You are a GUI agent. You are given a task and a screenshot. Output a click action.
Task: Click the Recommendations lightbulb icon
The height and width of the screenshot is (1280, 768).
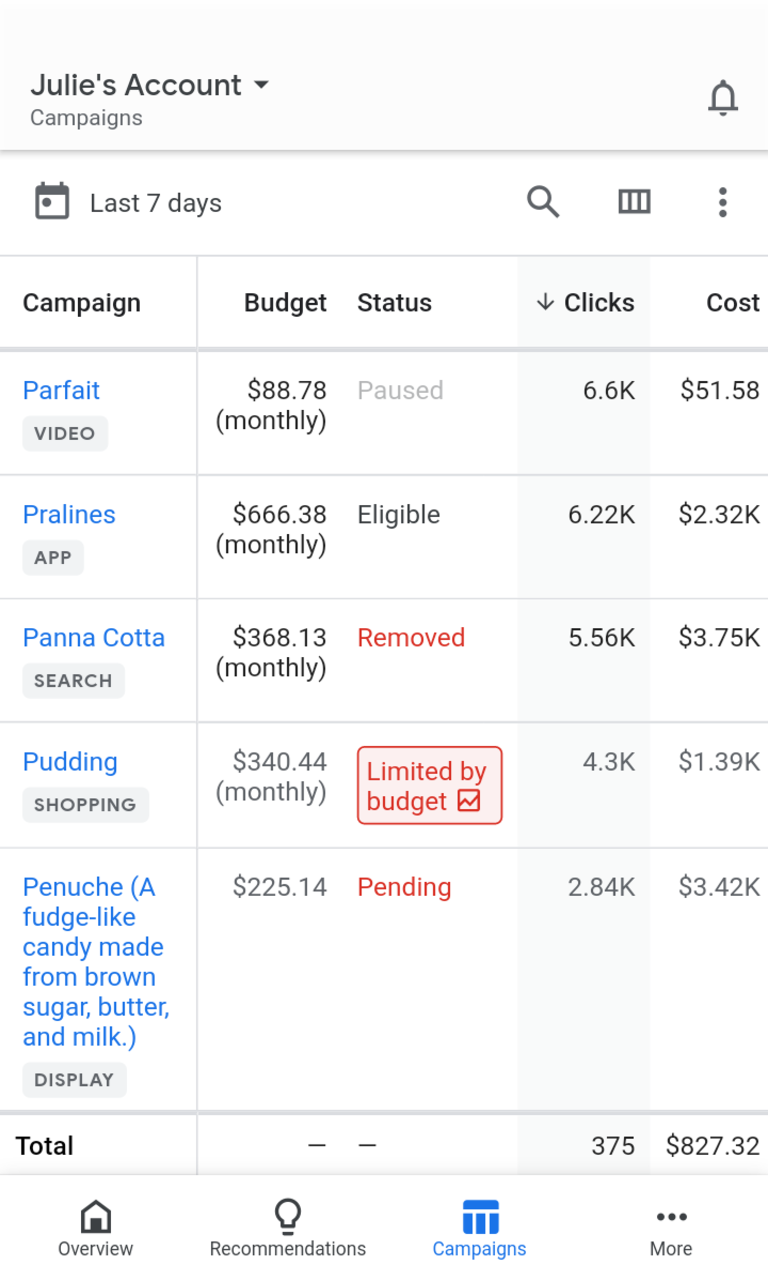287,1216
